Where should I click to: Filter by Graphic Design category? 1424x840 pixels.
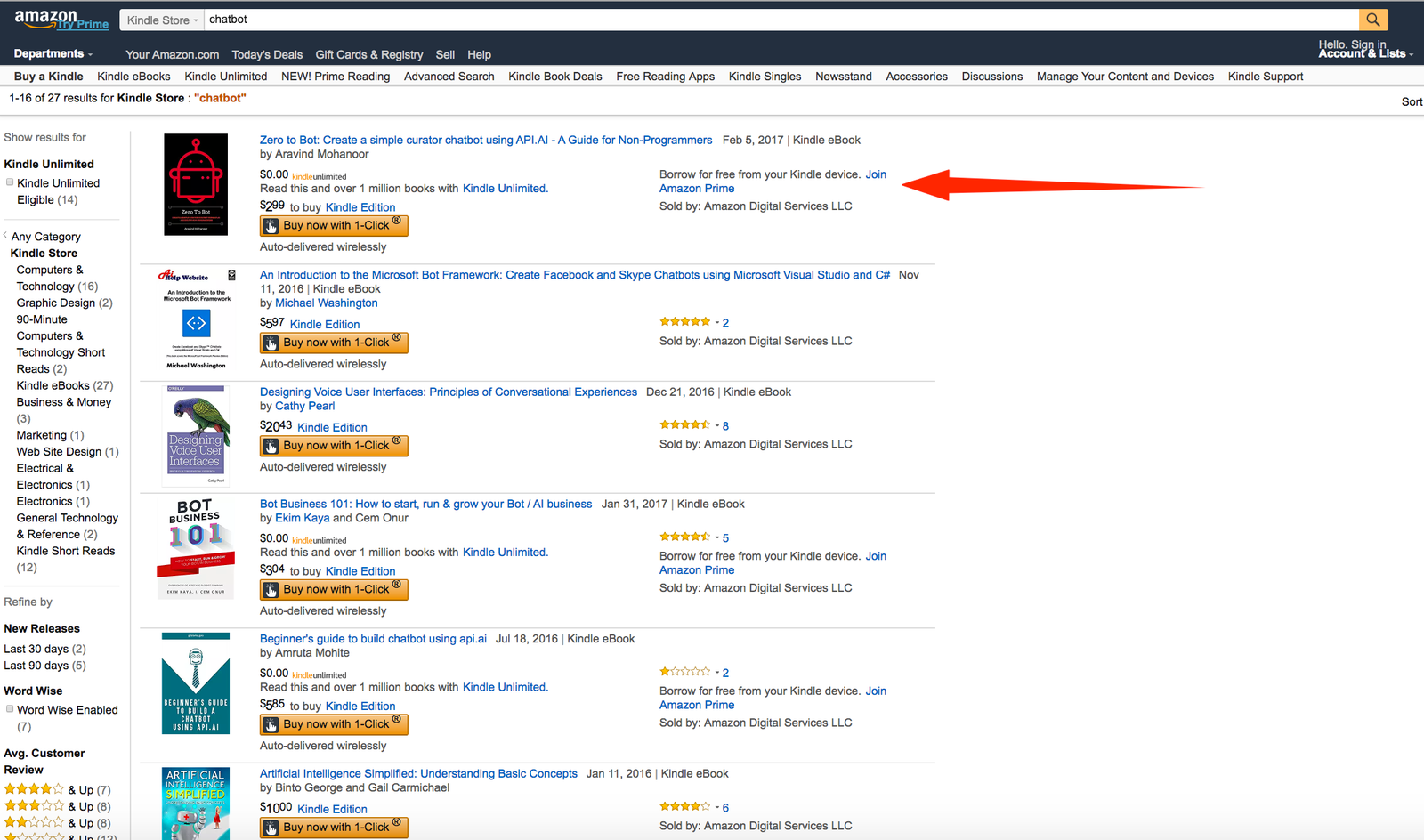coord(64,303)
